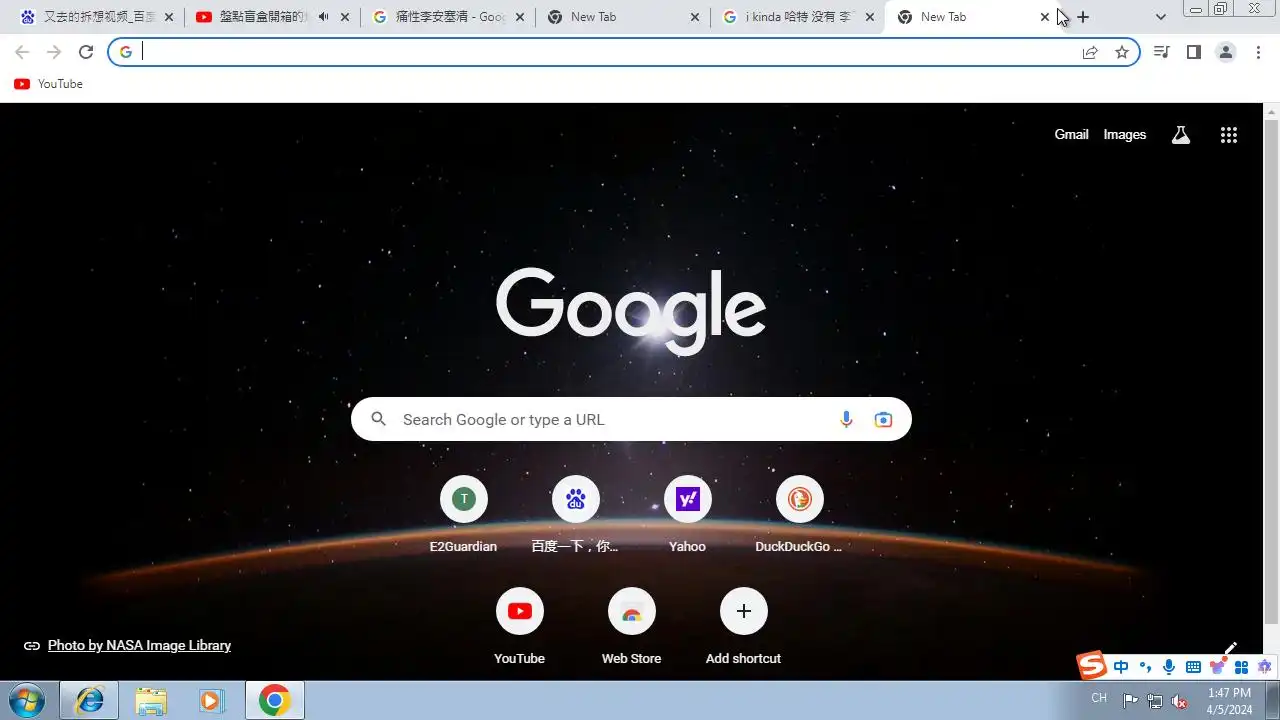The height and width of the screenshot is (720, 1280).
Task: Reload the current page
Action: (86, 52)
